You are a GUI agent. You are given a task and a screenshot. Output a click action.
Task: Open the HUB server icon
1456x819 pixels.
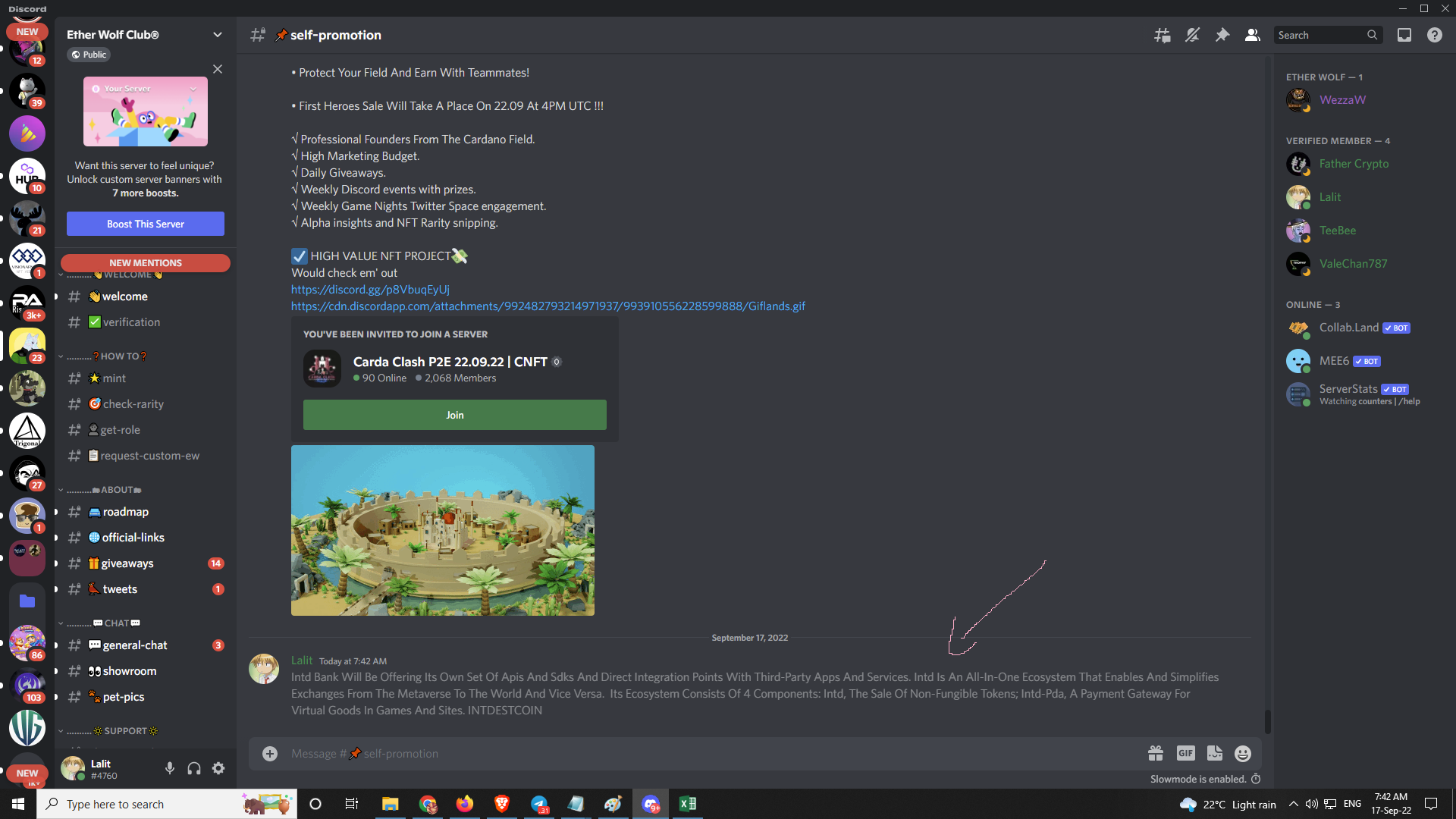click(27, 176)
